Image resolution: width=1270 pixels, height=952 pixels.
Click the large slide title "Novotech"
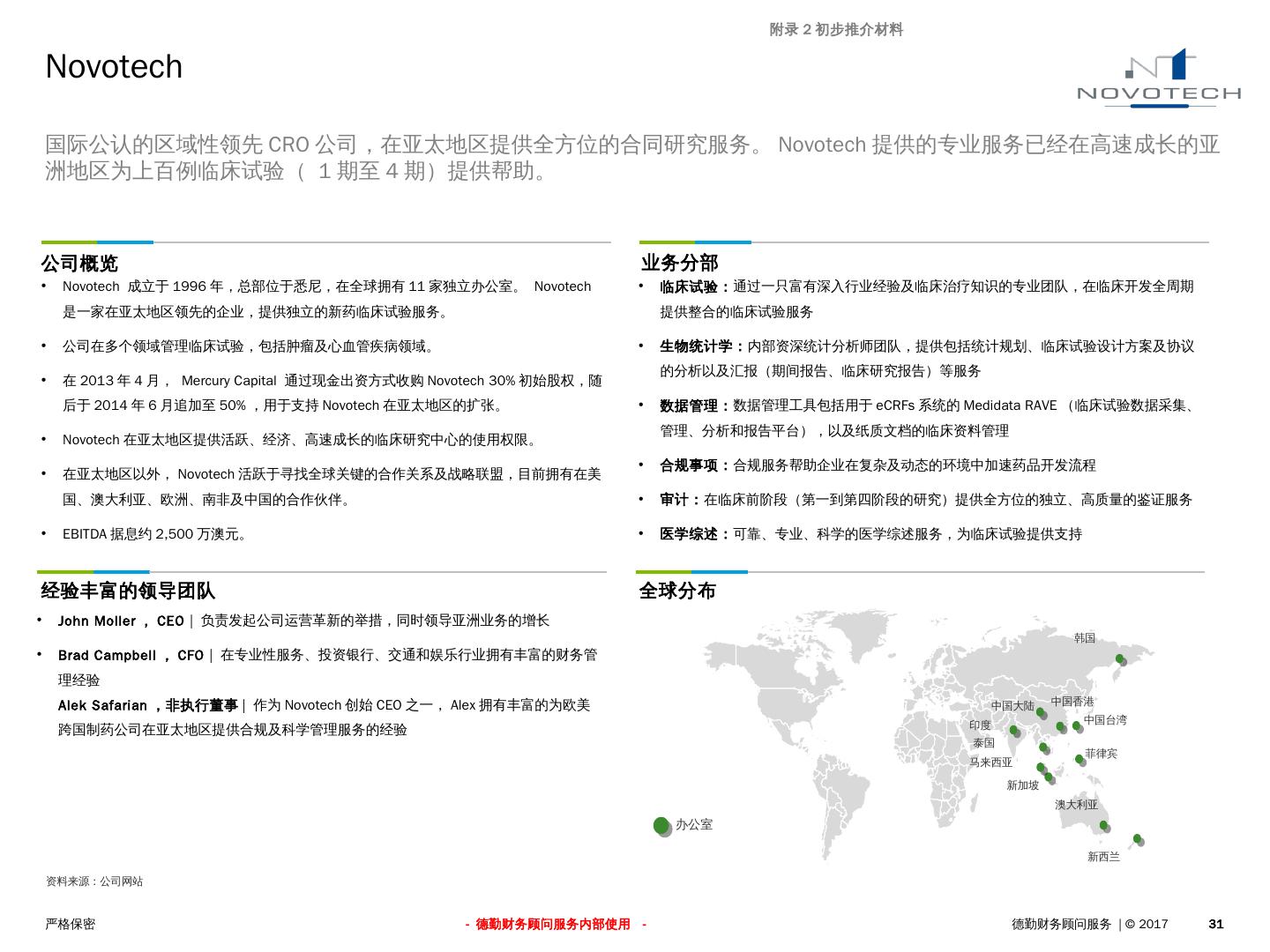(114, 67)
